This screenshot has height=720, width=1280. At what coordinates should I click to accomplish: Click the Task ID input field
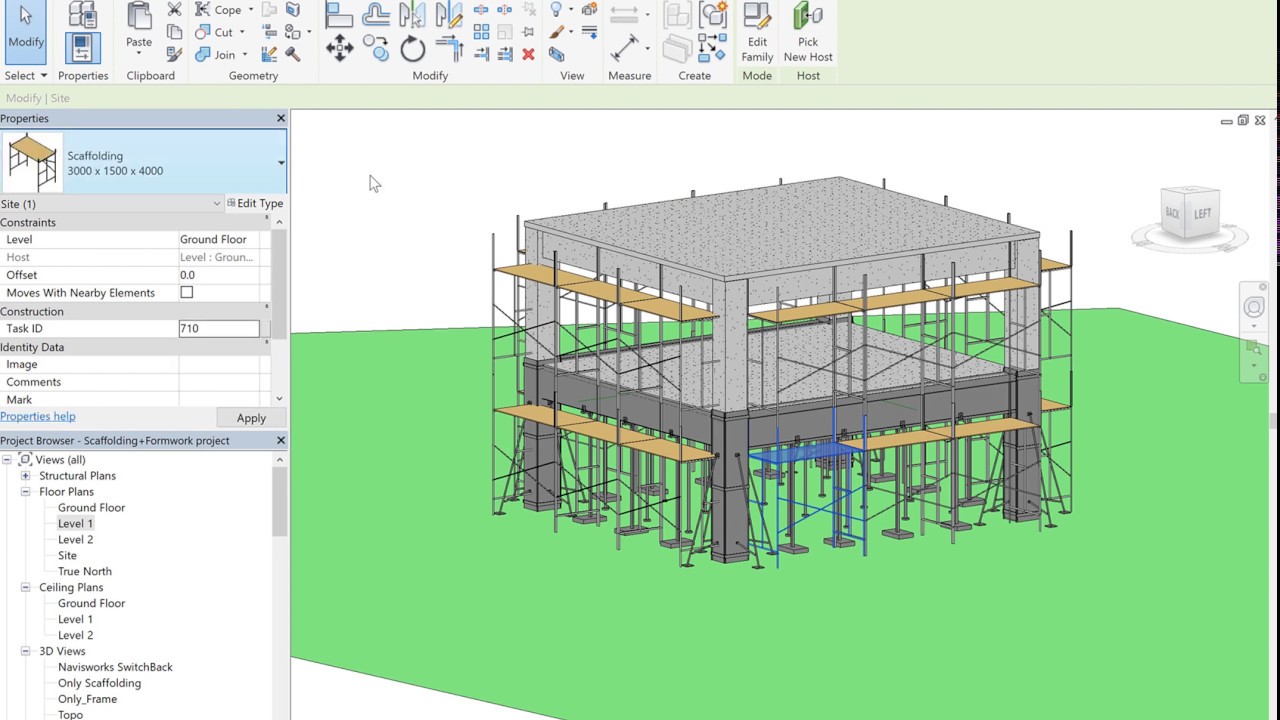pyautogui.click(x=219, y=328)
